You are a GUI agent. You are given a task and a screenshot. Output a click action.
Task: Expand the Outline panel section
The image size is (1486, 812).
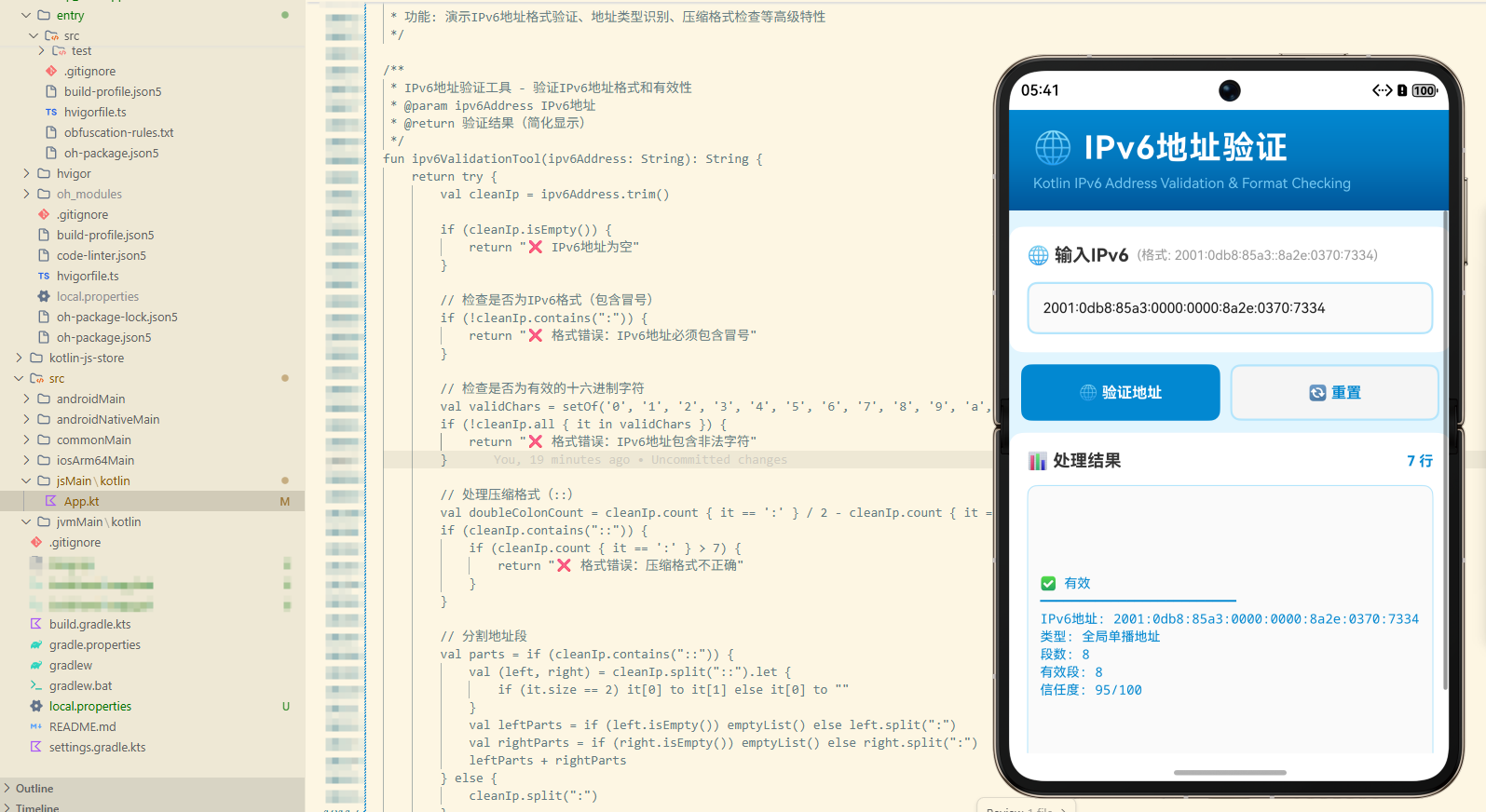pos(7,788)
